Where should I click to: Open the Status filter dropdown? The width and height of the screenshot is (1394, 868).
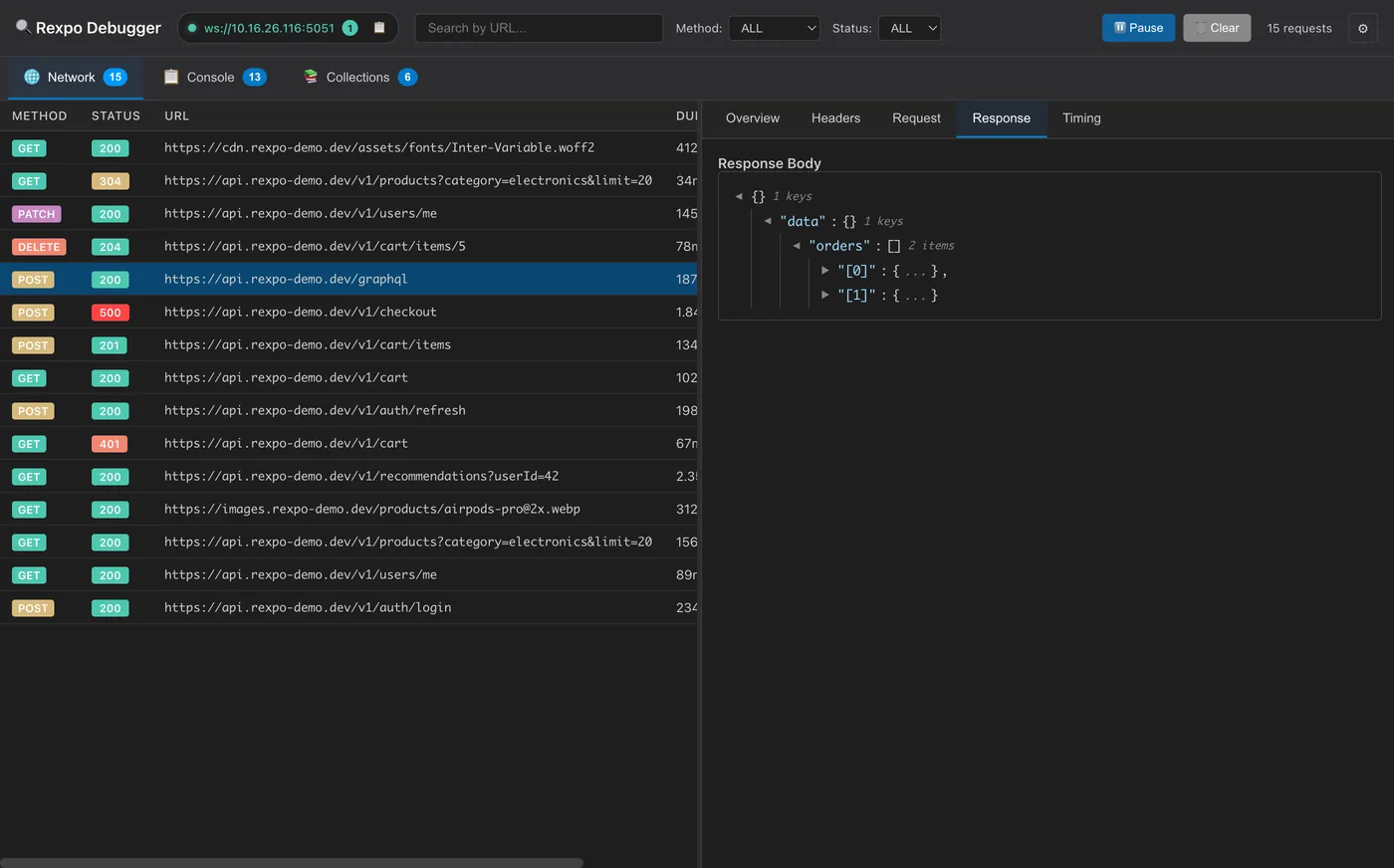[x=909, y=28]
